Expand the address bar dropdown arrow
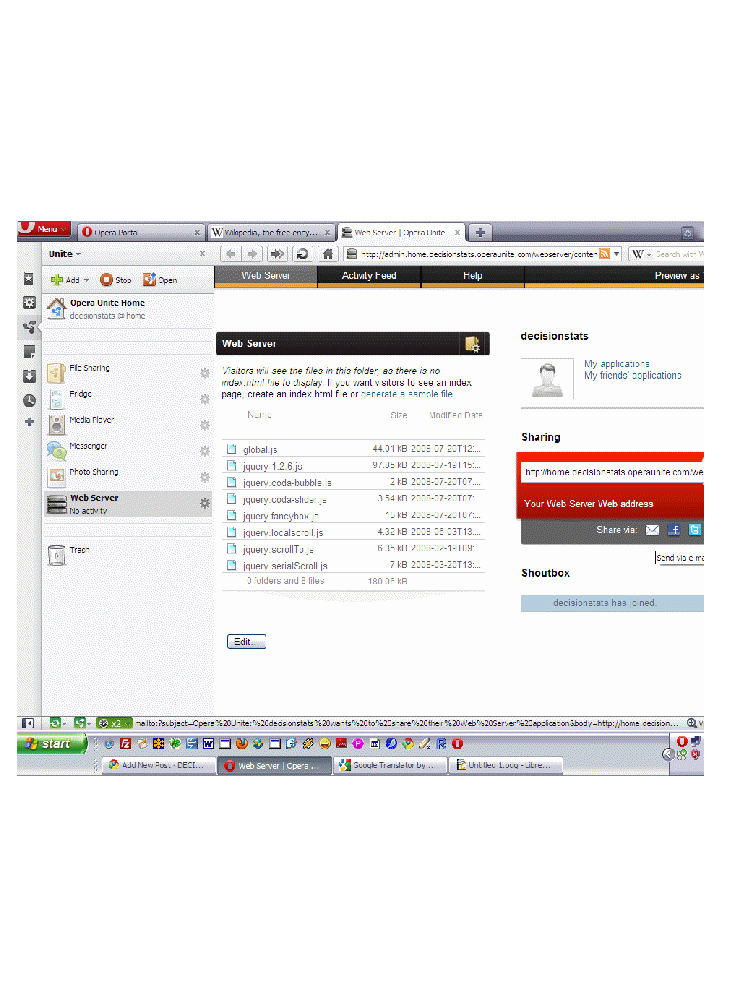 618,255
